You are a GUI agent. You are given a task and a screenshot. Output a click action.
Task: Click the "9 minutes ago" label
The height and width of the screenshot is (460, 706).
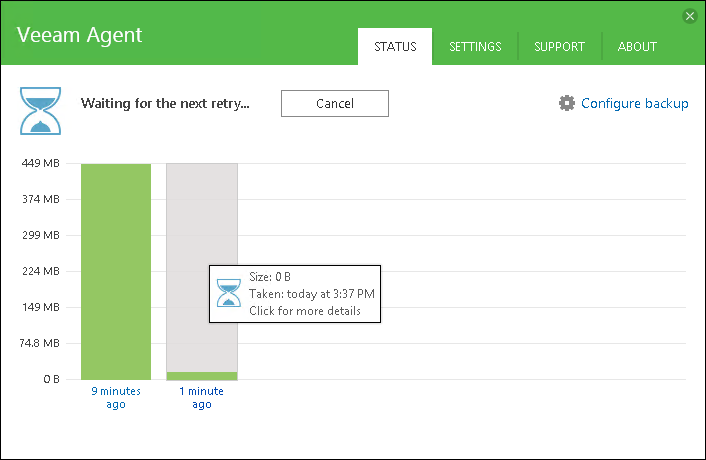116,397
